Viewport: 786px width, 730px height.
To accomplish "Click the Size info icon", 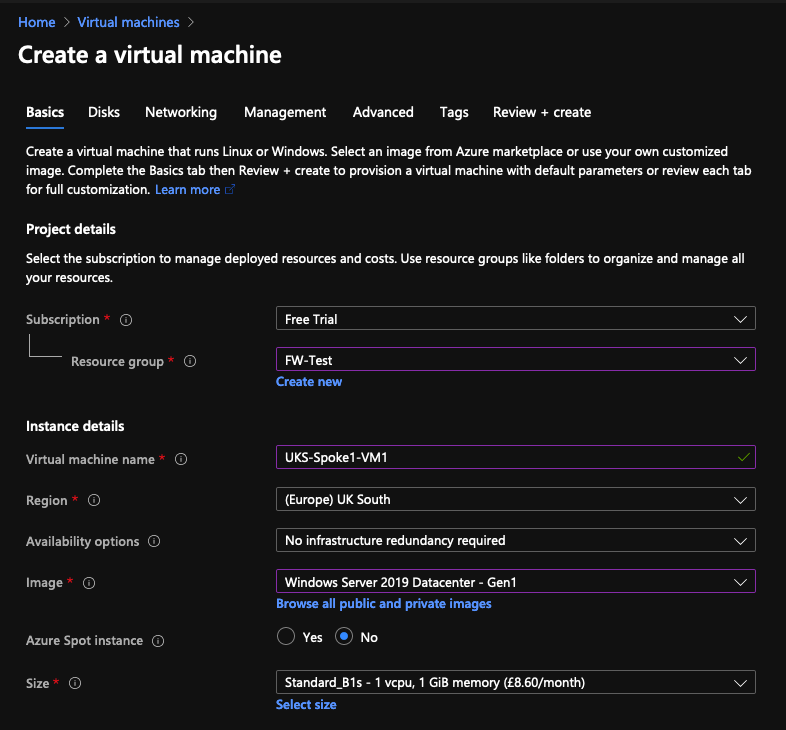I will click(75, 683).
